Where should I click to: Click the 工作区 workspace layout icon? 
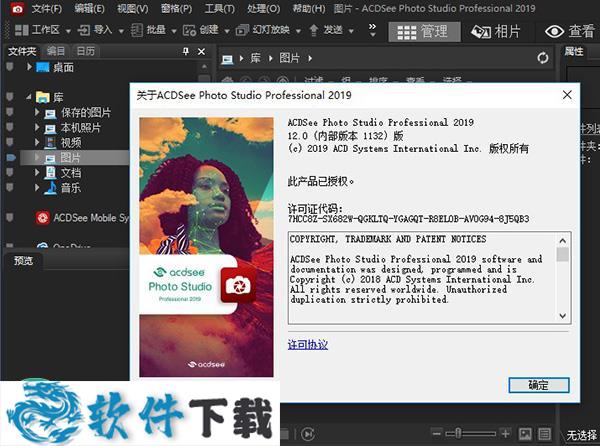click(x=21, y=30)
